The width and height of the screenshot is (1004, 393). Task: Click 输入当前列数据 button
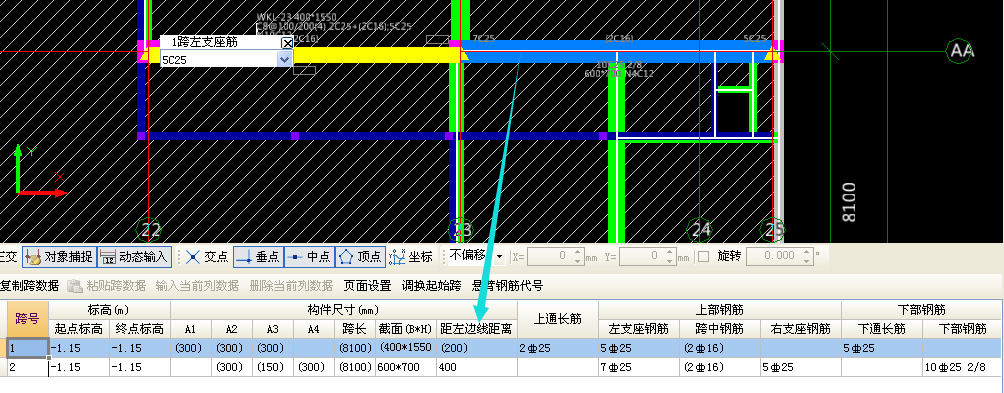click(x=197, y=285)
